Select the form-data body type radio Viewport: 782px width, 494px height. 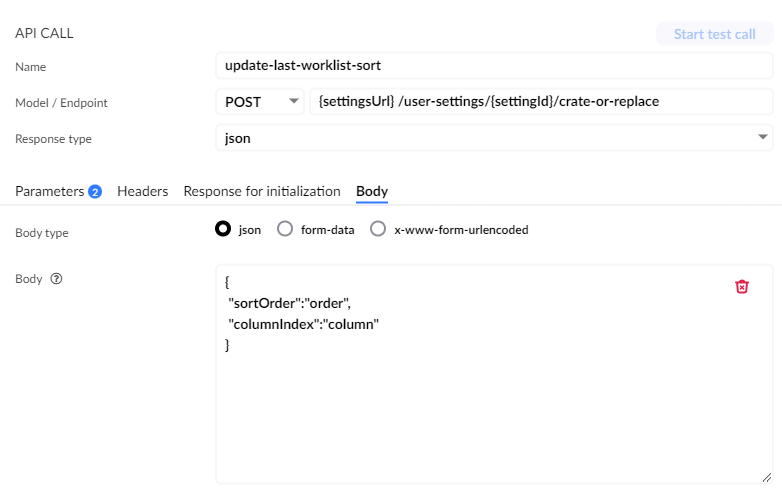tap(285, 229)
